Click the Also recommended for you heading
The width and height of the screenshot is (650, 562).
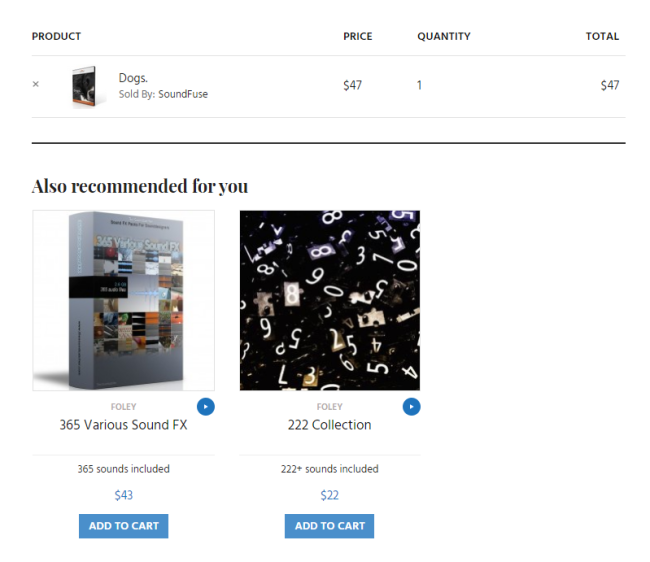tap(140, 186)
